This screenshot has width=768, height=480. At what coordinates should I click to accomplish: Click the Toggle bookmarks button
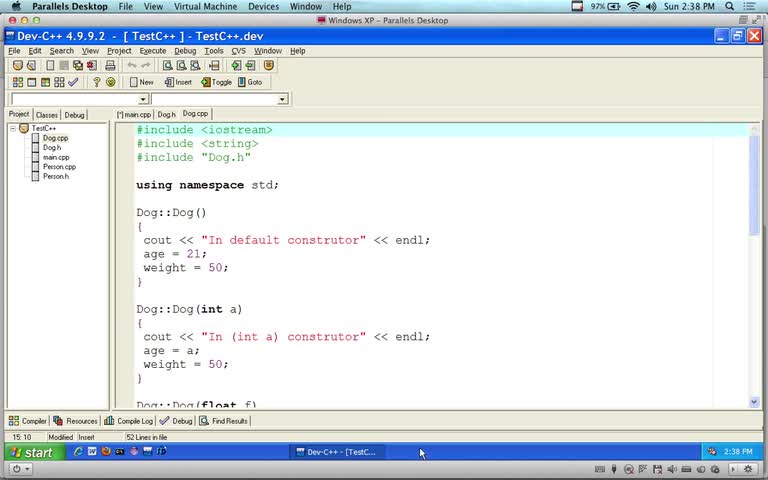click(x=216, y=82)
